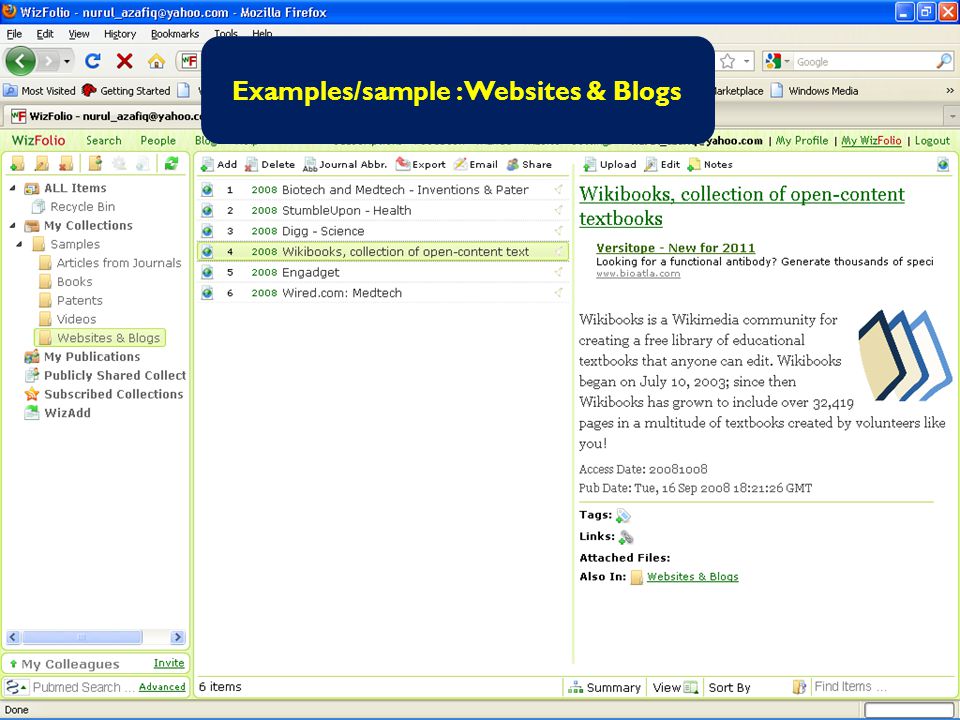Open the Sort By dropdown
The image size is (960, 720).
[x=729, y=688]
